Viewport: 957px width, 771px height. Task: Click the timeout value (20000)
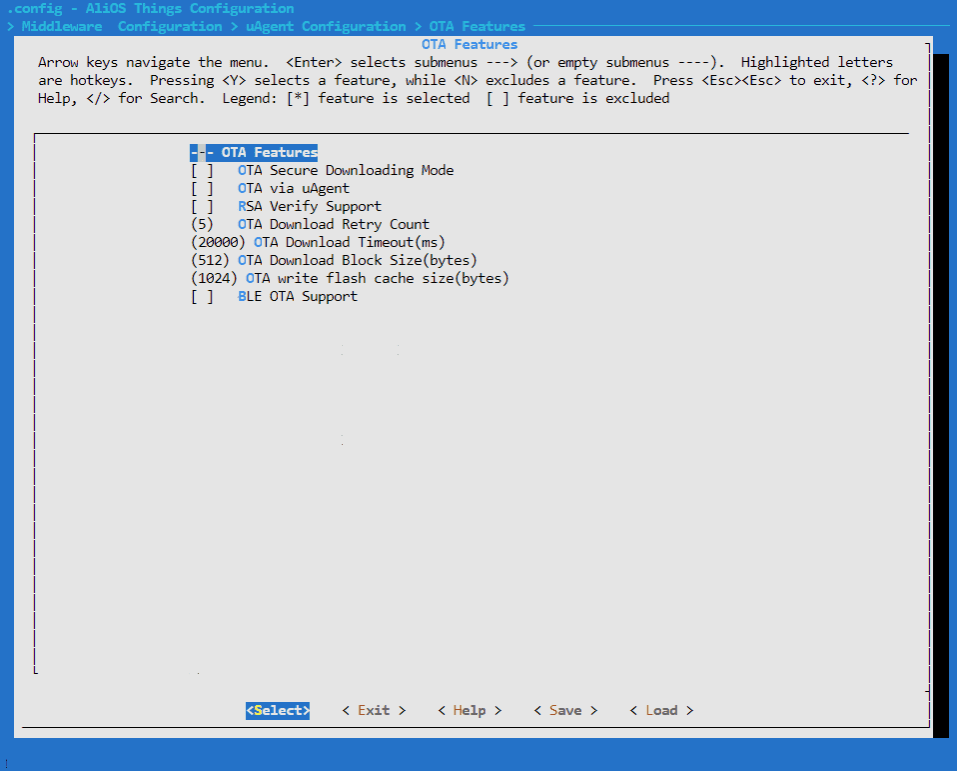(x=217, y=243)
